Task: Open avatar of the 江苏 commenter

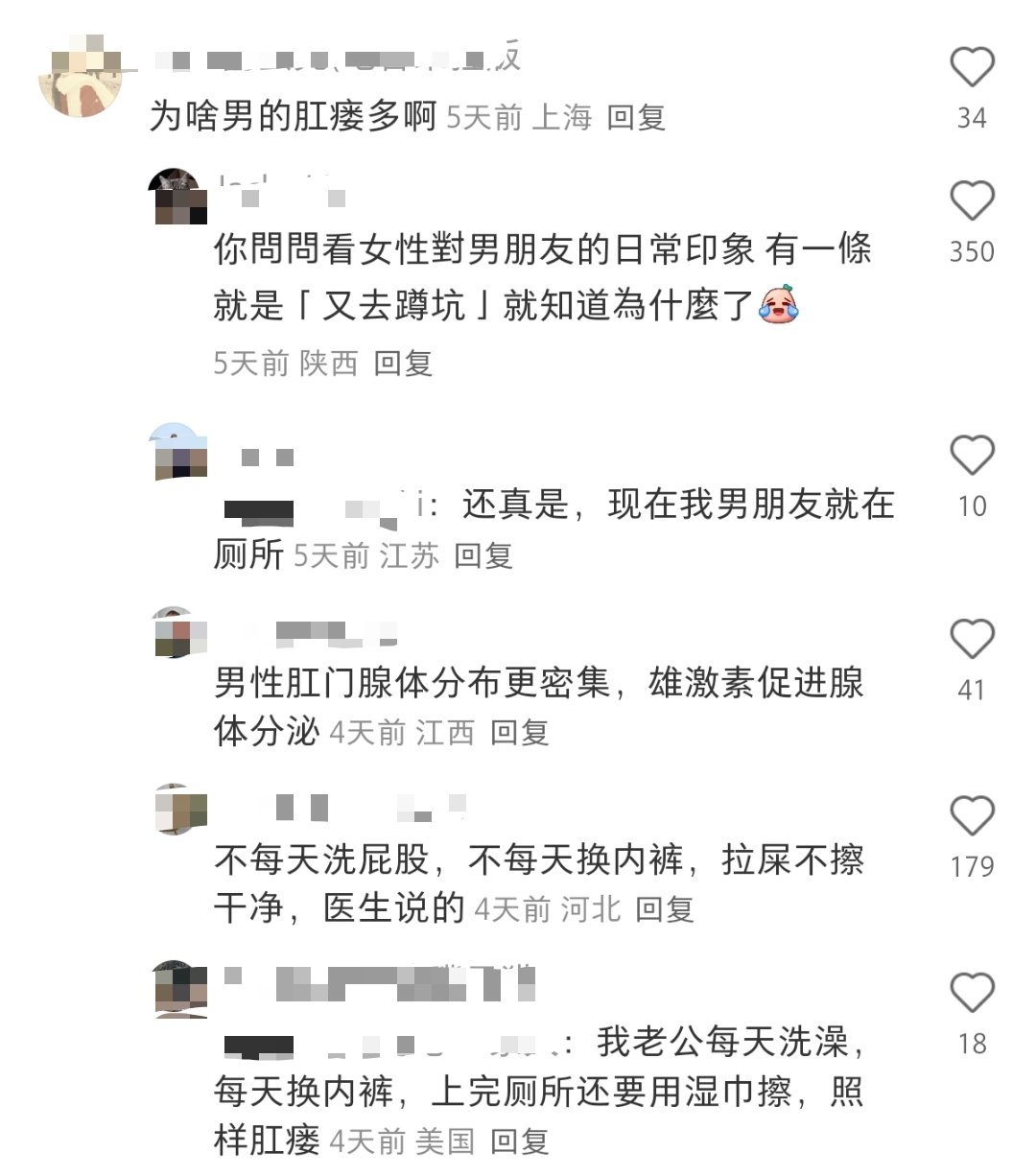Action: (181, 451)
